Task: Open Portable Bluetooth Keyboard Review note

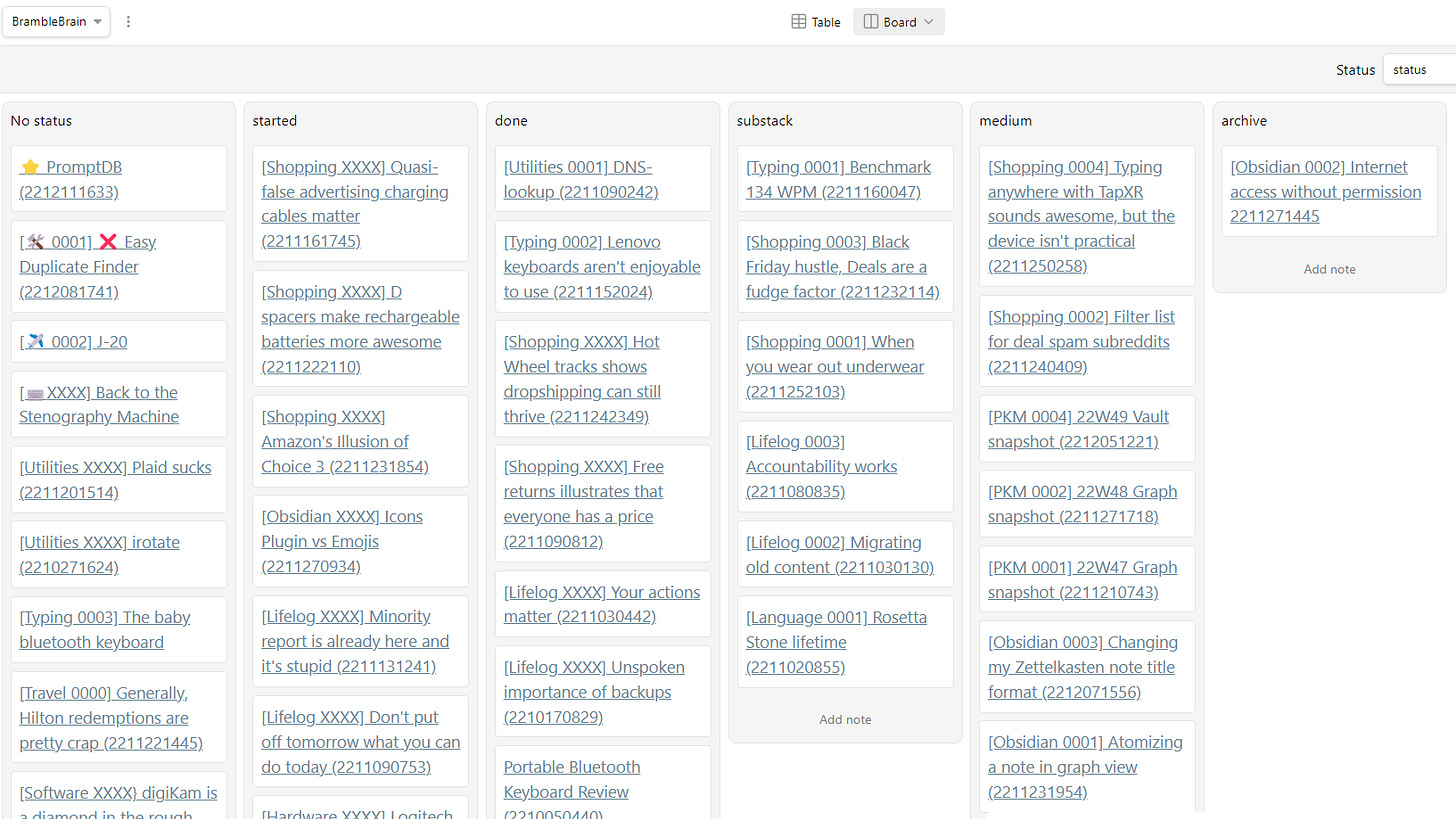Action: coord(603,782)
